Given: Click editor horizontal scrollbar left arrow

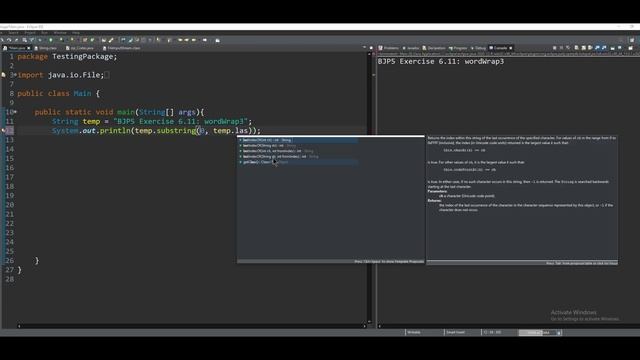Looking at the screenshot, I should pyautogui.click(x=19, y=326).
